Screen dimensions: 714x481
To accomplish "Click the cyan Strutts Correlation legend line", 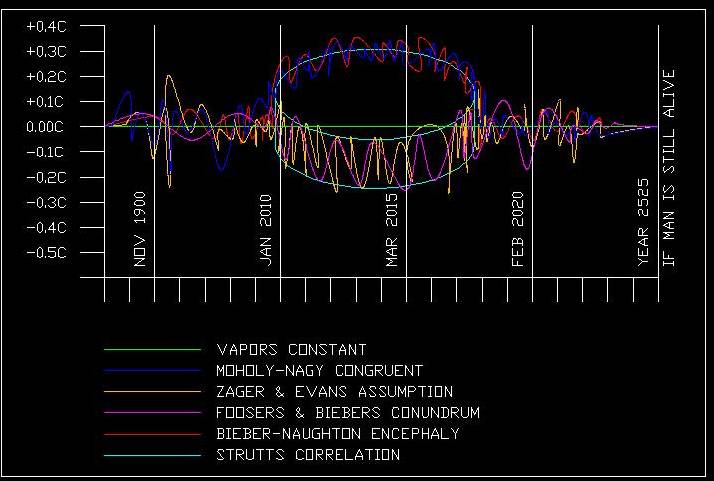I will [x=152, y=455].
